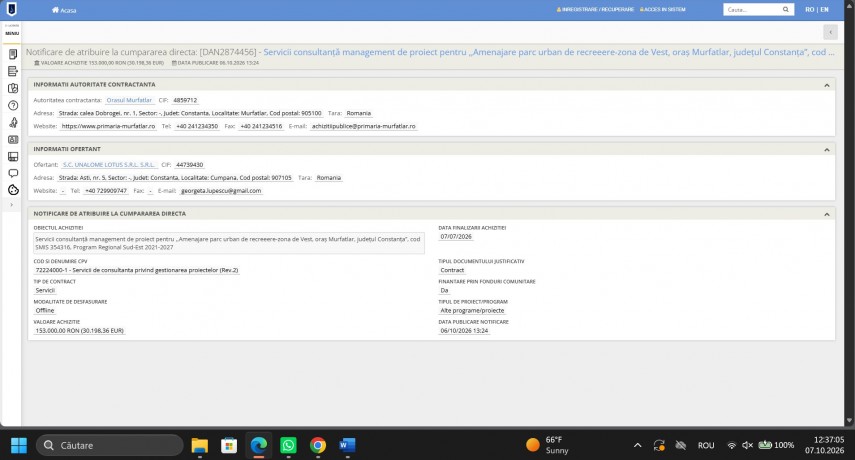Click the page vertical scrollbar
Viewport: 855px width, 460px height.
point(849,213)
